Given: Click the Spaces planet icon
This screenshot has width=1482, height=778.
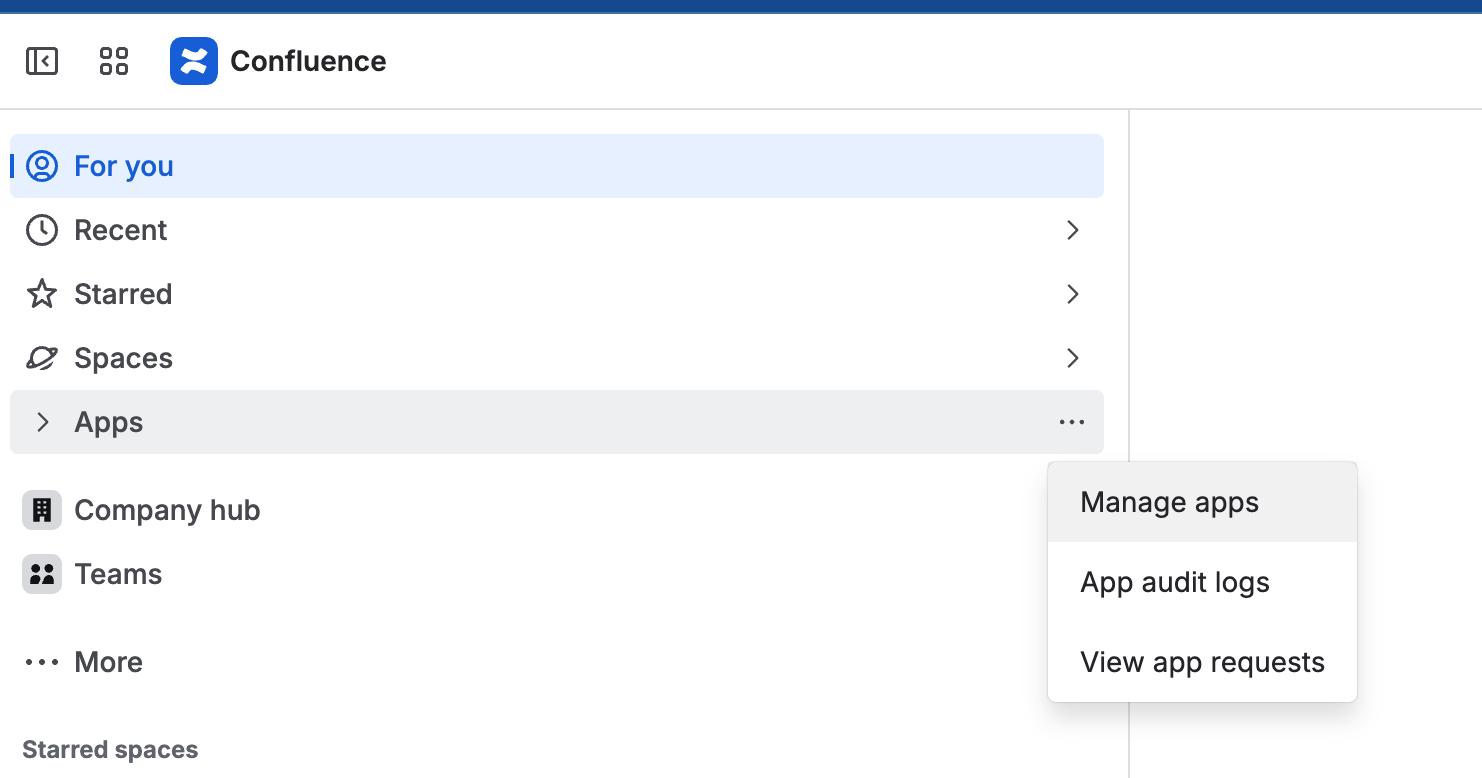Looking at the screenshot, I should [x=42, y=358].
